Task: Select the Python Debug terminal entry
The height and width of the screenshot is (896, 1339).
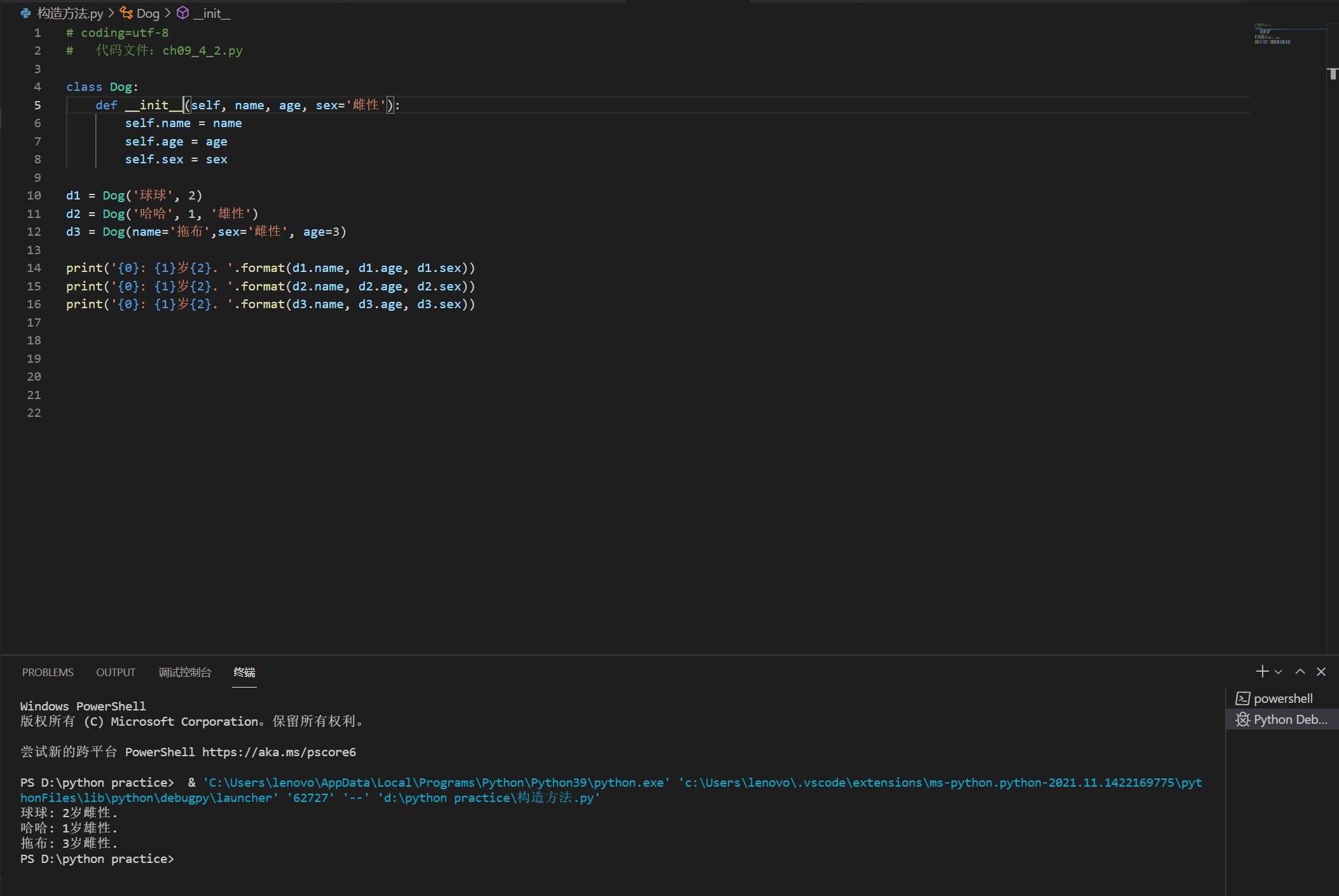Action: [x=1289, y=719]
